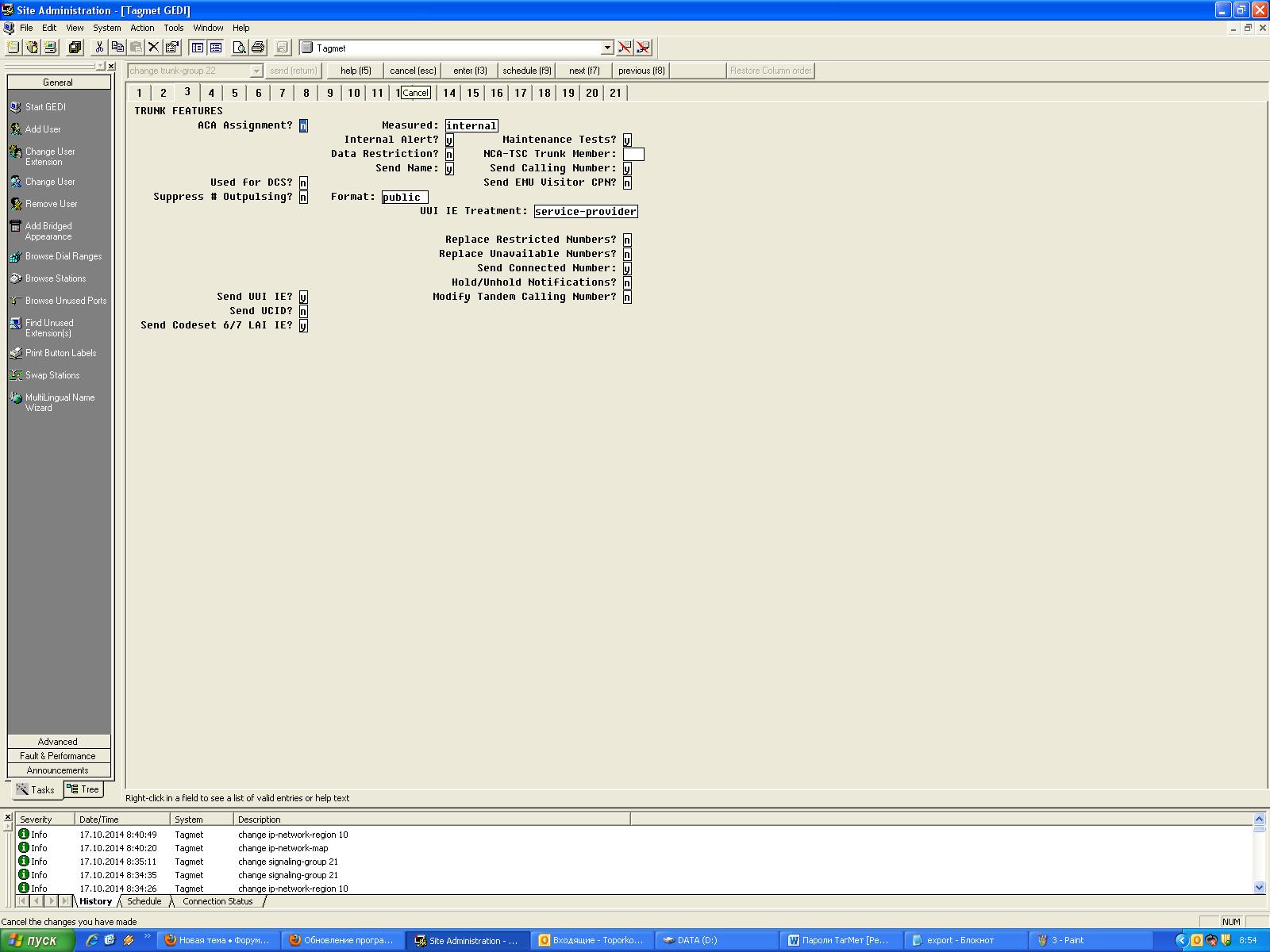The height and width of the screenshot is (952, 1270).
Task: Toggle Send UCID field value
Action: coord(303,311)
